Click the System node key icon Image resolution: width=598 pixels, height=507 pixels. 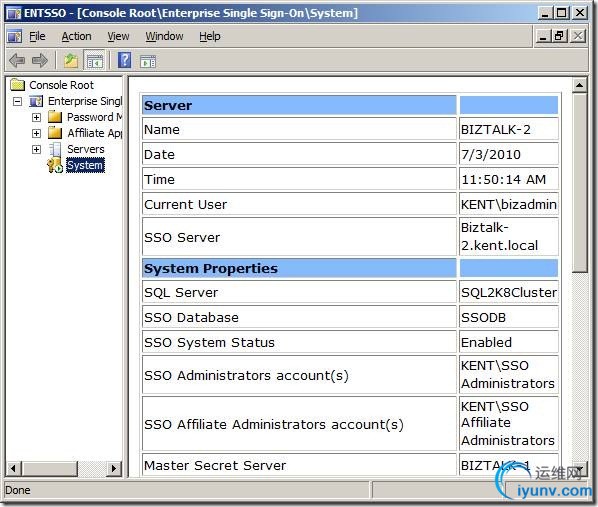pyautogui.click(x=55, y=165)
